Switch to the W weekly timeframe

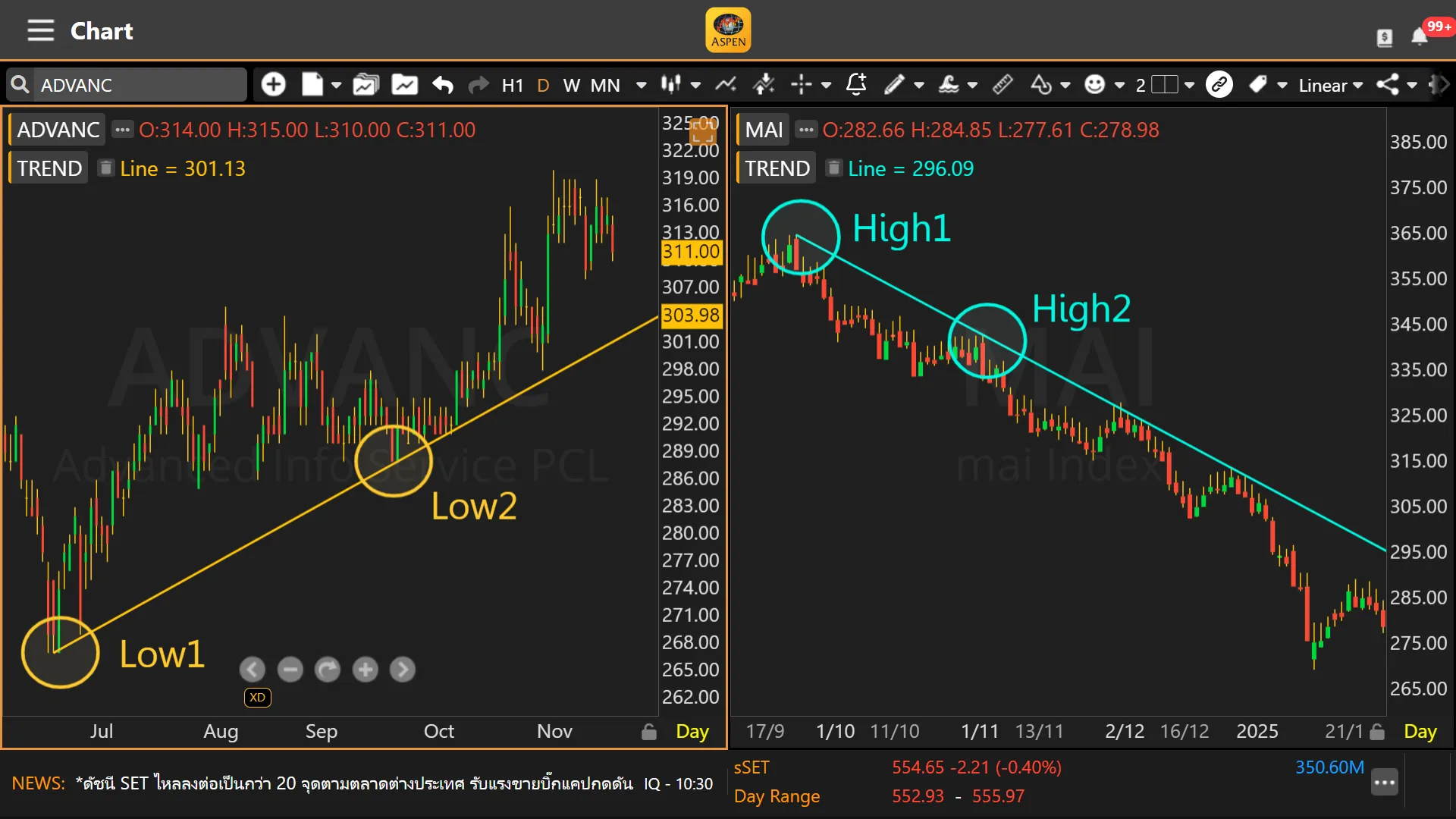572,85
